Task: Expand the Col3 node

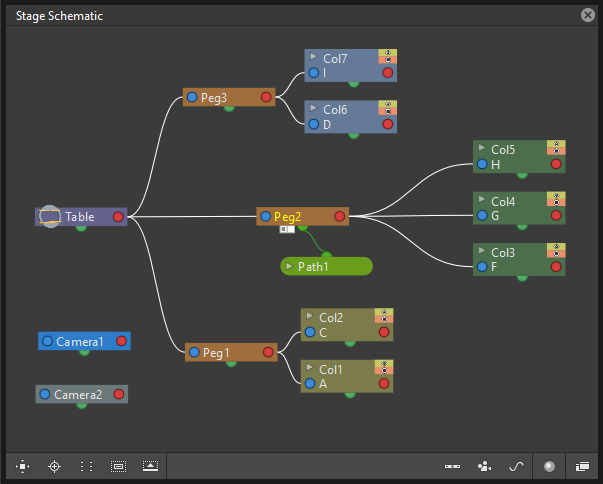Action: (x=481, y=250)
